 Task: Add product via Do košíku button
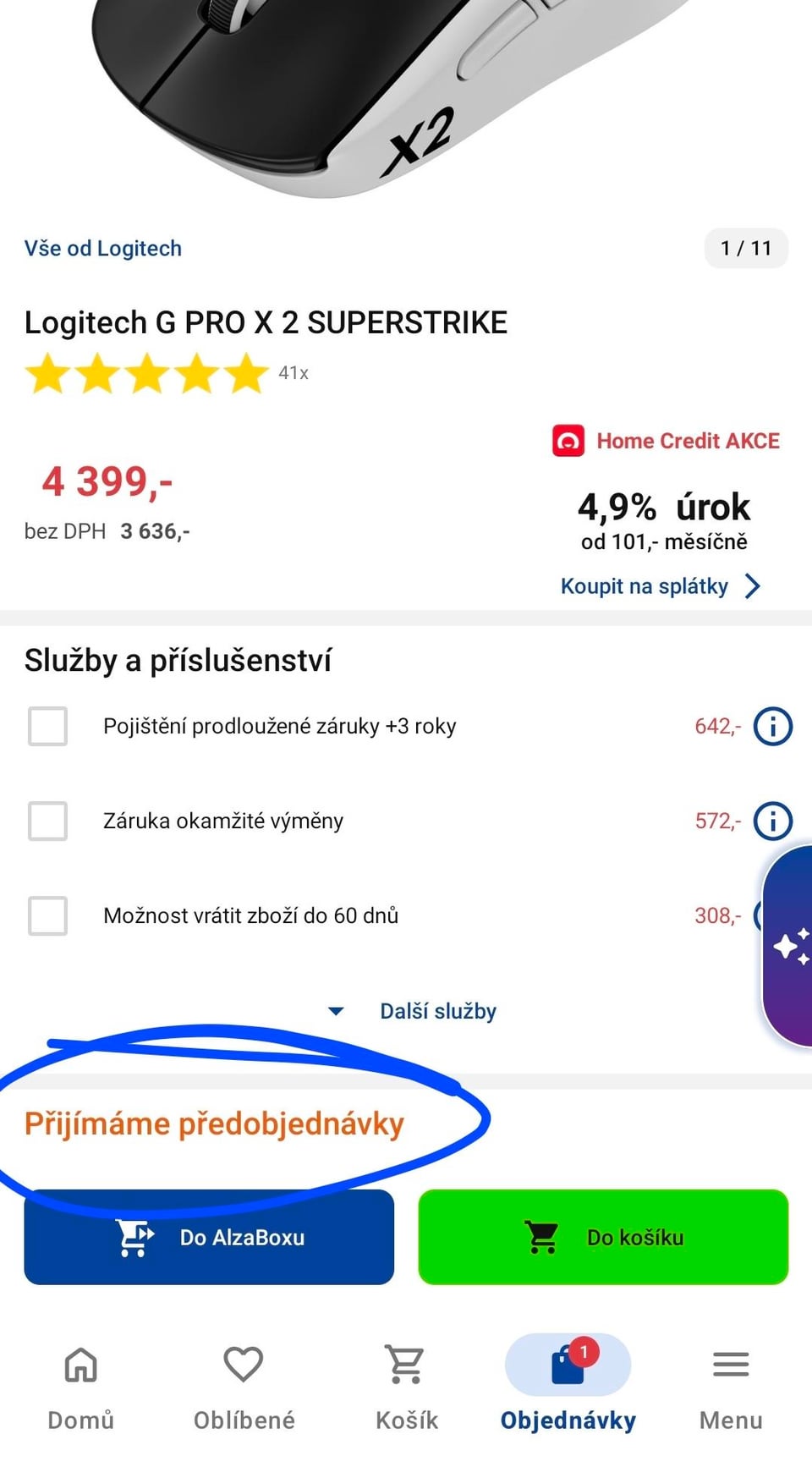tap(603, 1237)
